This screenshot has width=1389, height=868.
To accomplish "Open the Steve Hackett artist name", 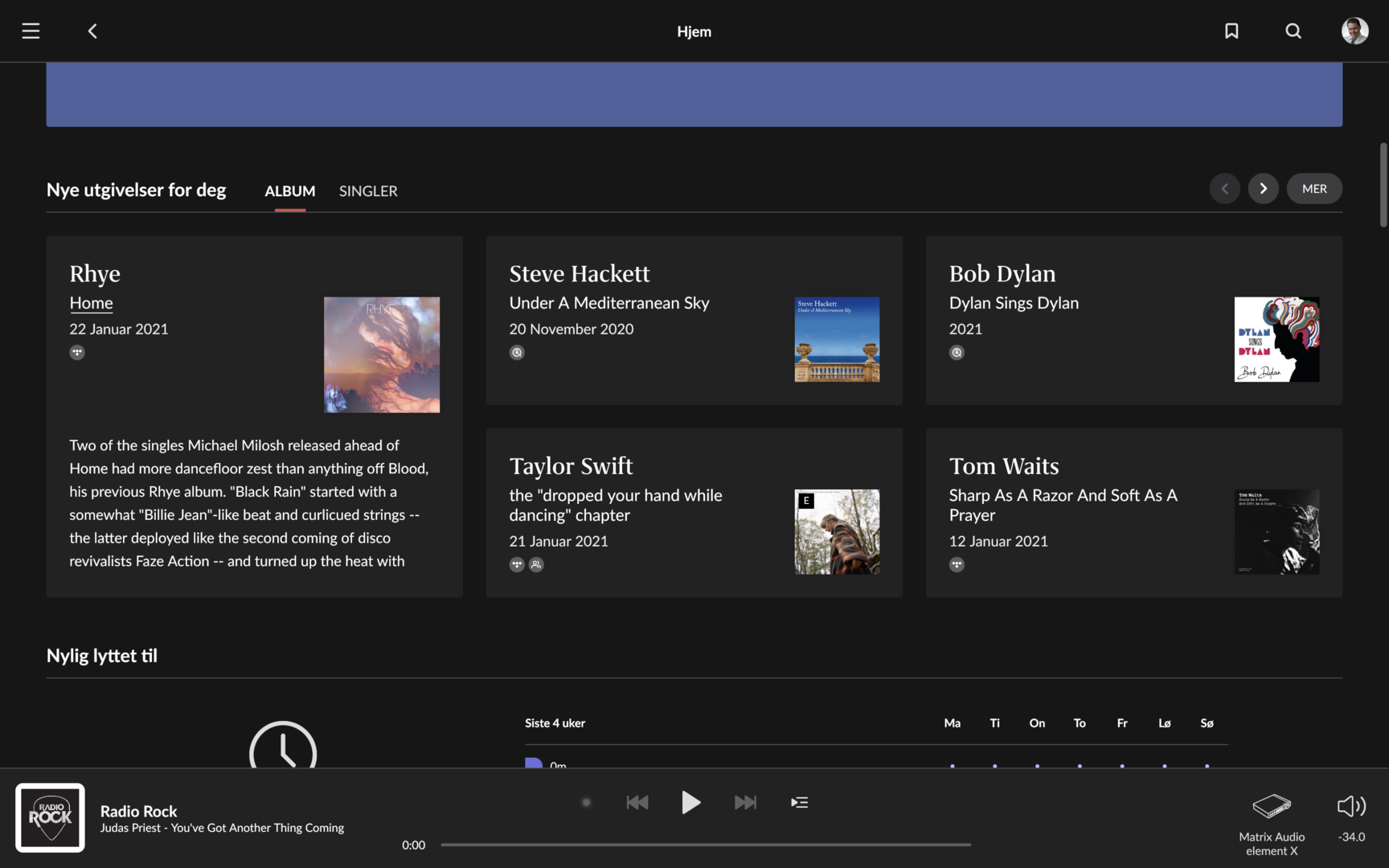I will click(580, 274).
